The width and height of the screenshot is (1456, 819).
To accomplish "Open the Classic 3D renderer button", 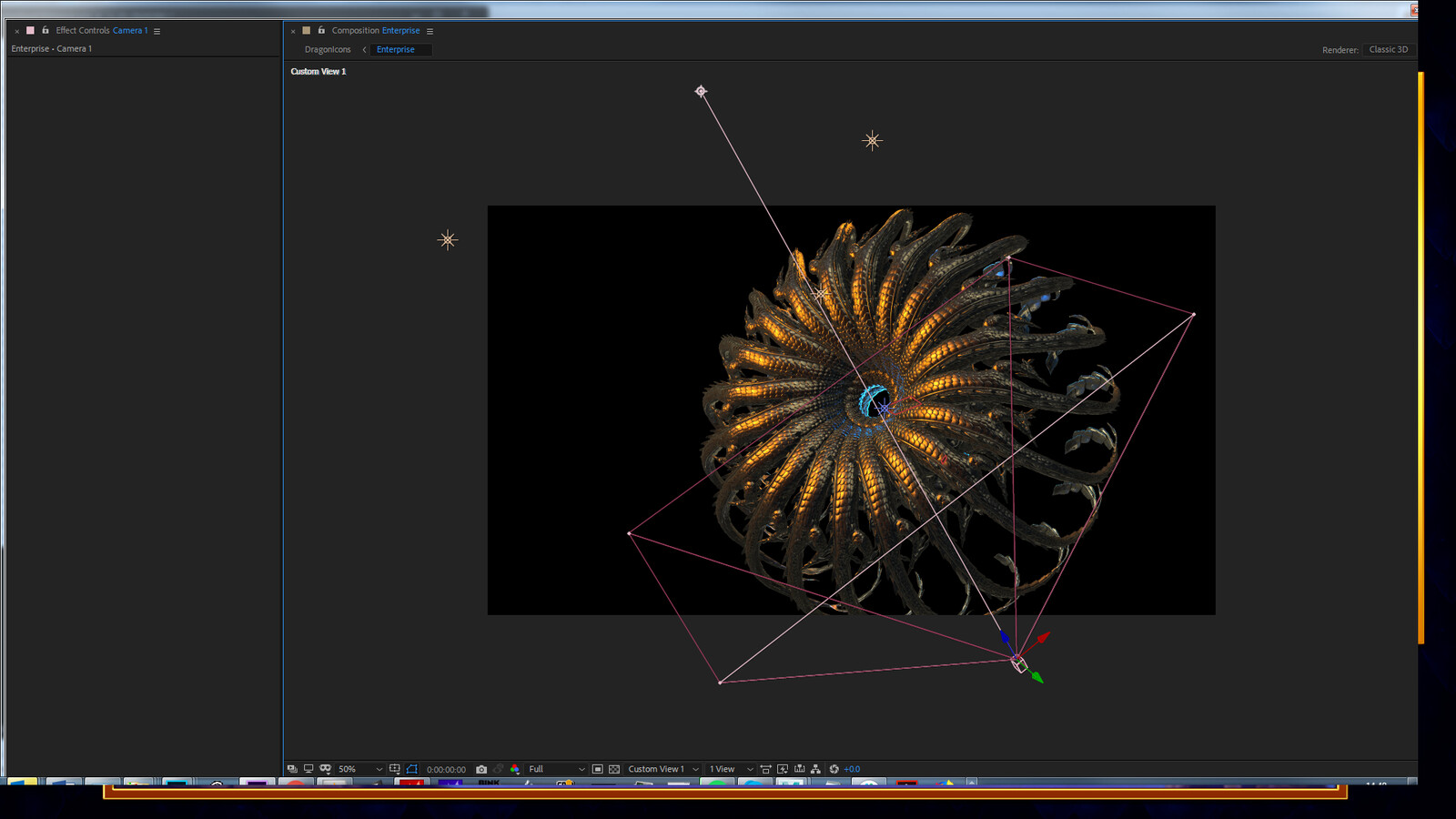I will 1389,50.
